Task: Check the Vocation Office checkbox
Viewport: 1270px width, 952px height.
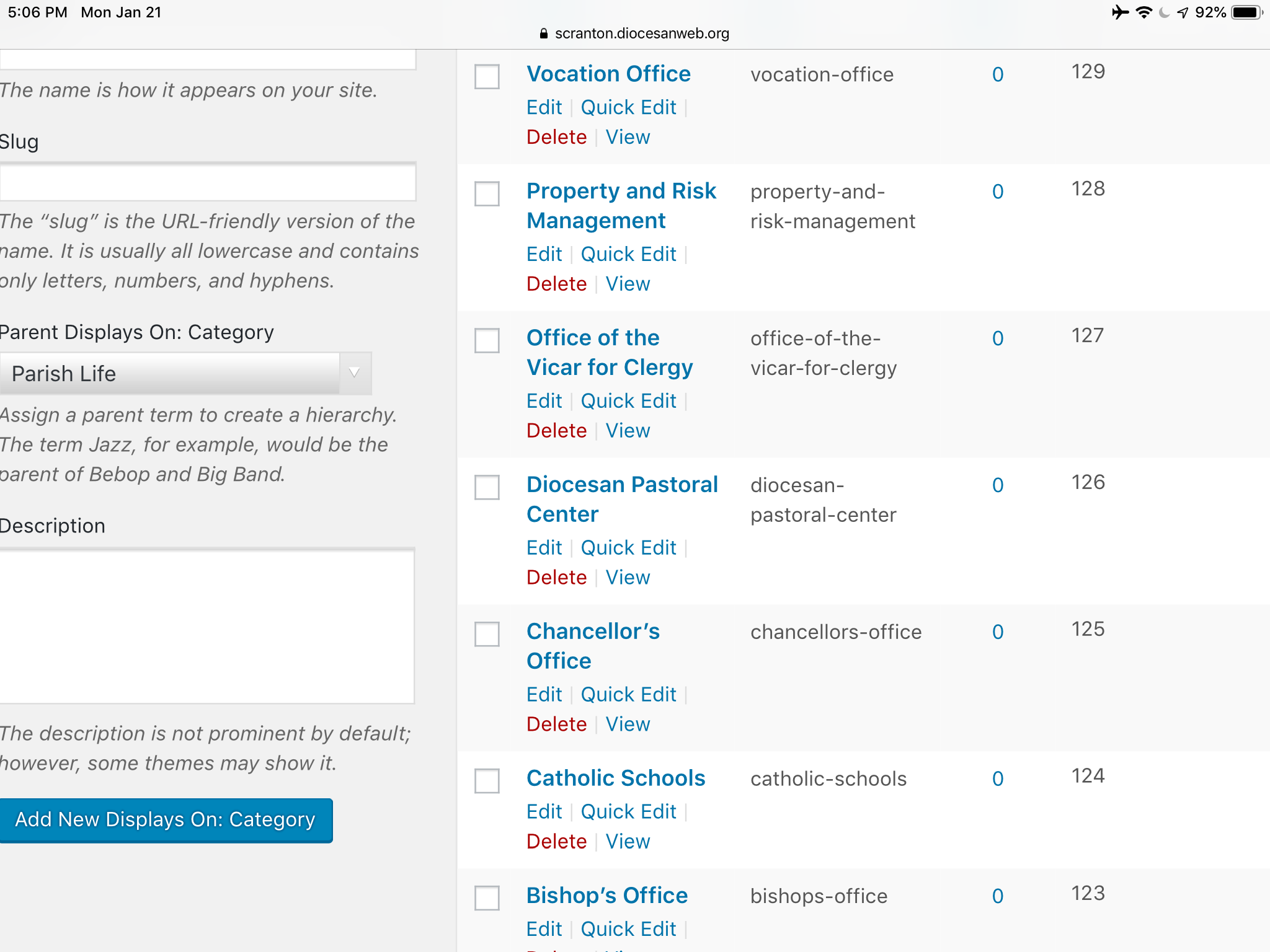Action: click(487, 77)
